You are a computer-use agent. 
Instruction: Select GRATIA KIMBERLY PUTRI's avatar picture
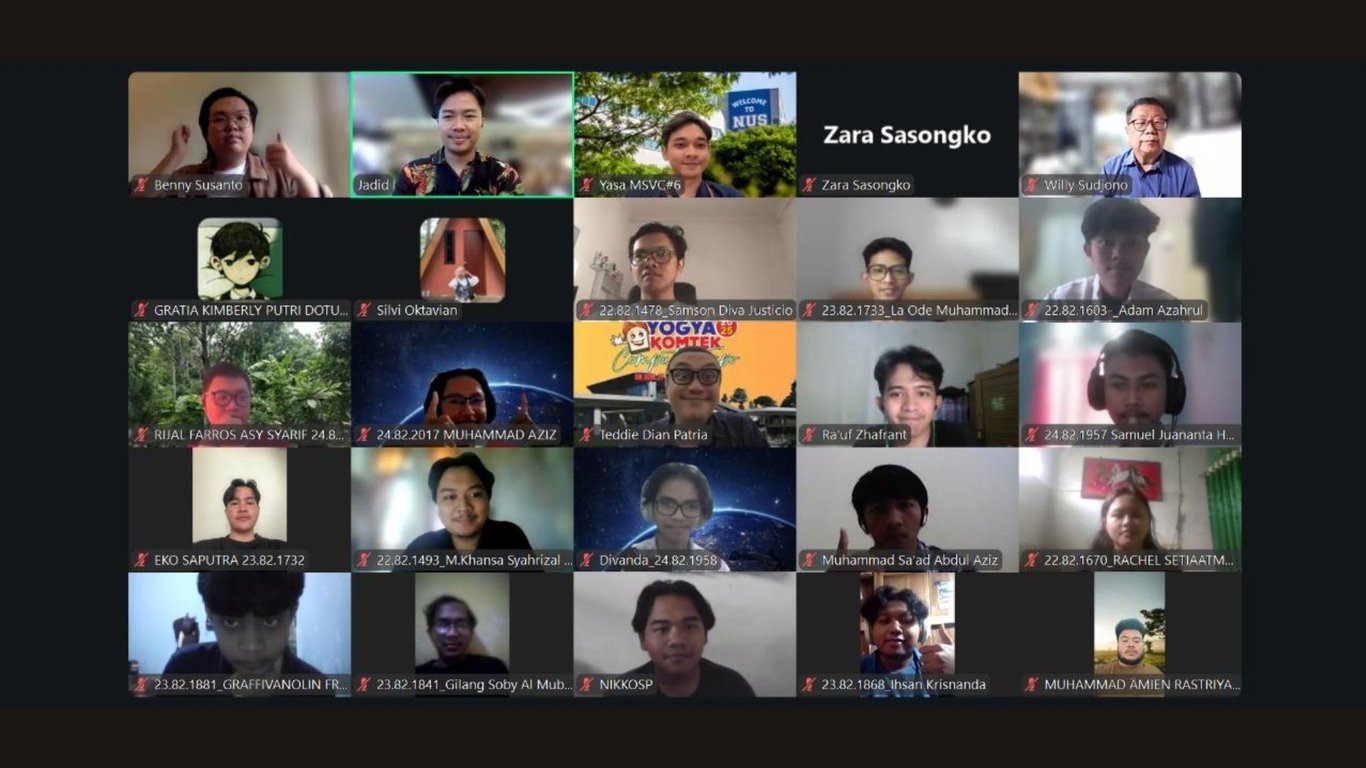(x=240, y=259)
